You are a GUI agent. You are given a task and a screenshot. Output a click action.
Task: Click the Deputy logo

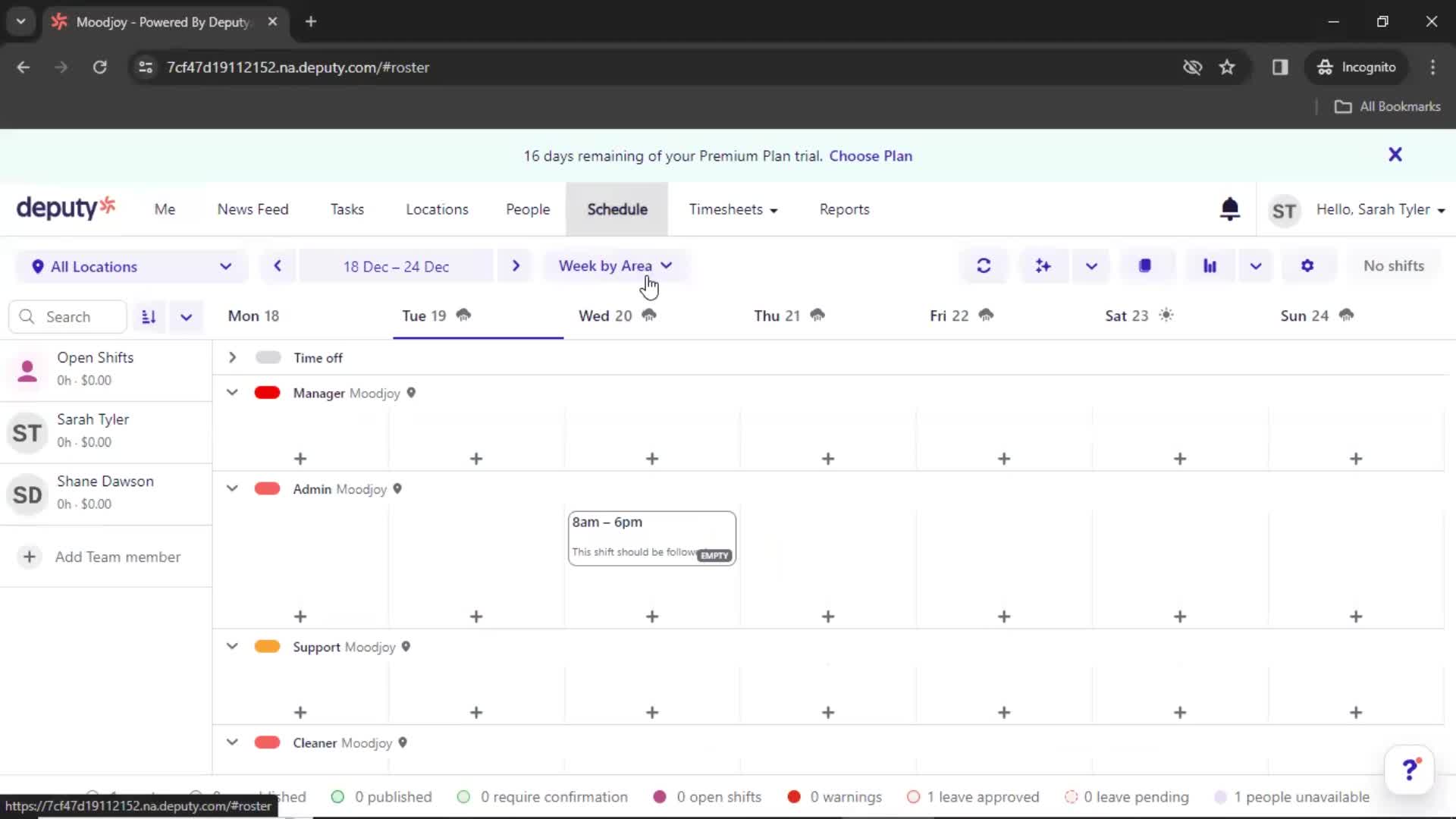pos(66,208)
